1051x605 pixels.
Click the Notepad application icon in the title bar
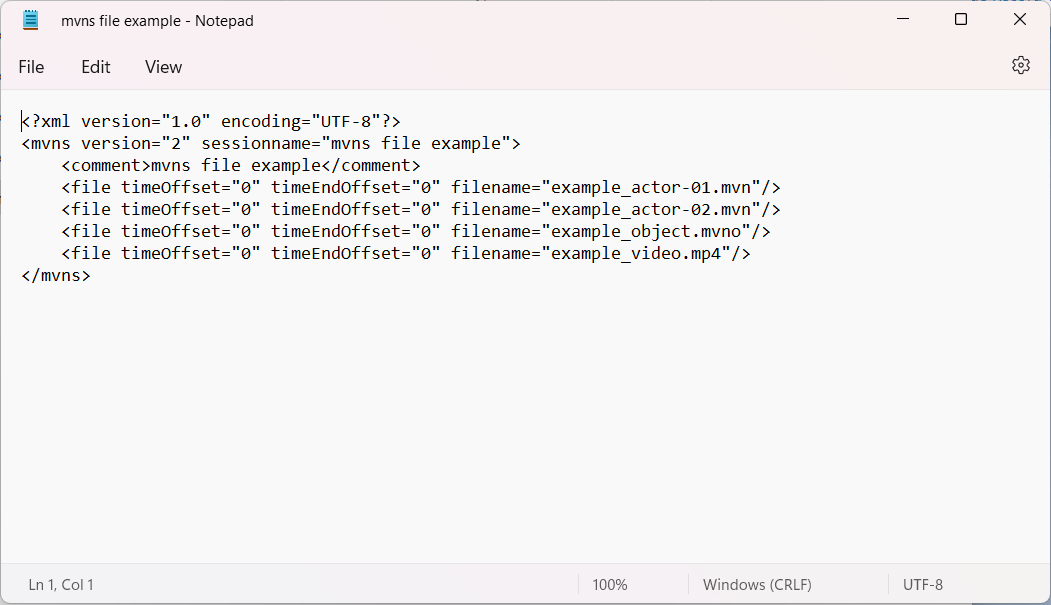click(x=30, y=19)
